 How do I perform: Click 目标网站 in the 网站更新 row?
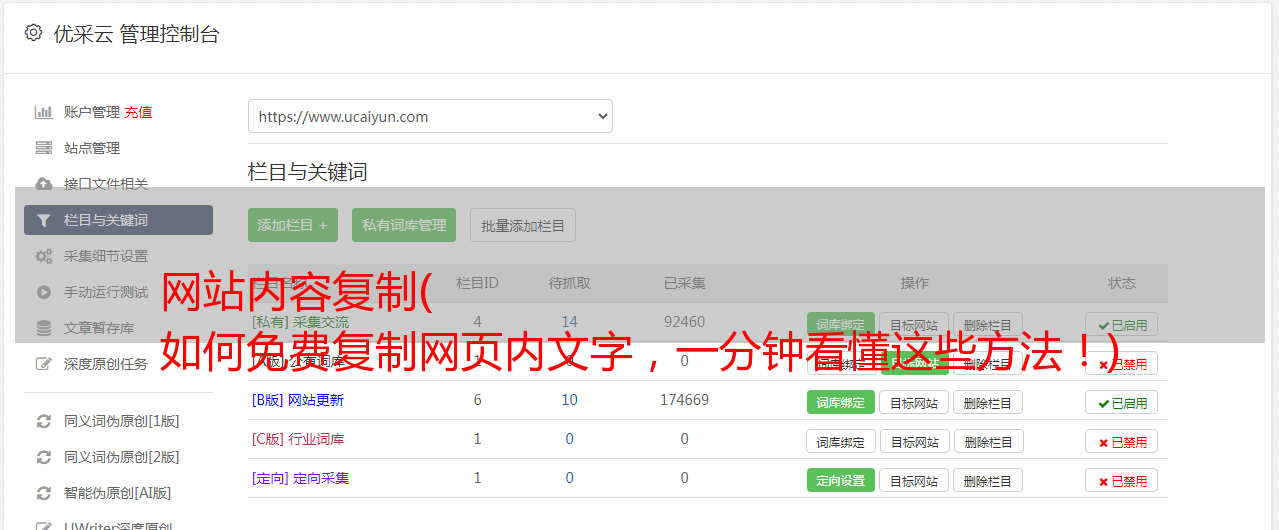[x=915, y=402]
